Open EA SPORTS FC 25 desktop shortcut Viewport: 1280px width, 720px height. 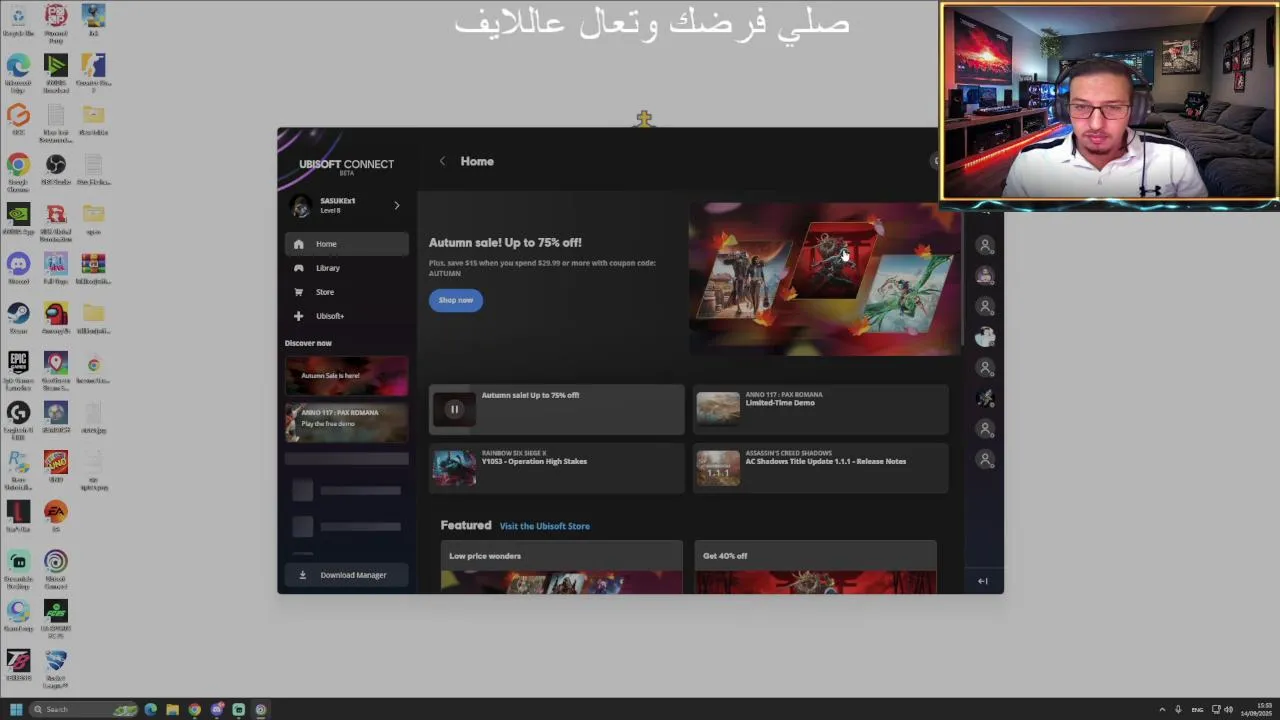tap(56, 618)
